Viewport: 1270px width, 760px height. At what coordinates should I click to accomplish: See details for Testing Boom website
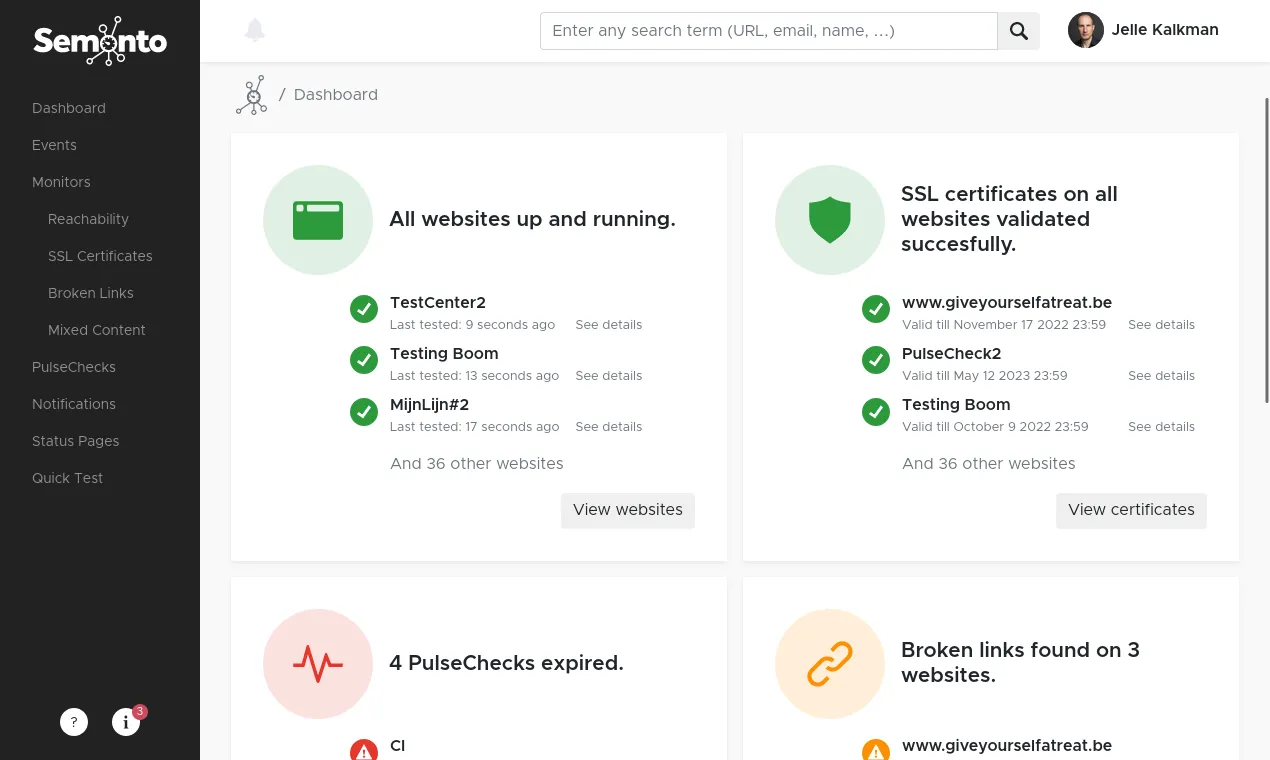pos(608,375)
